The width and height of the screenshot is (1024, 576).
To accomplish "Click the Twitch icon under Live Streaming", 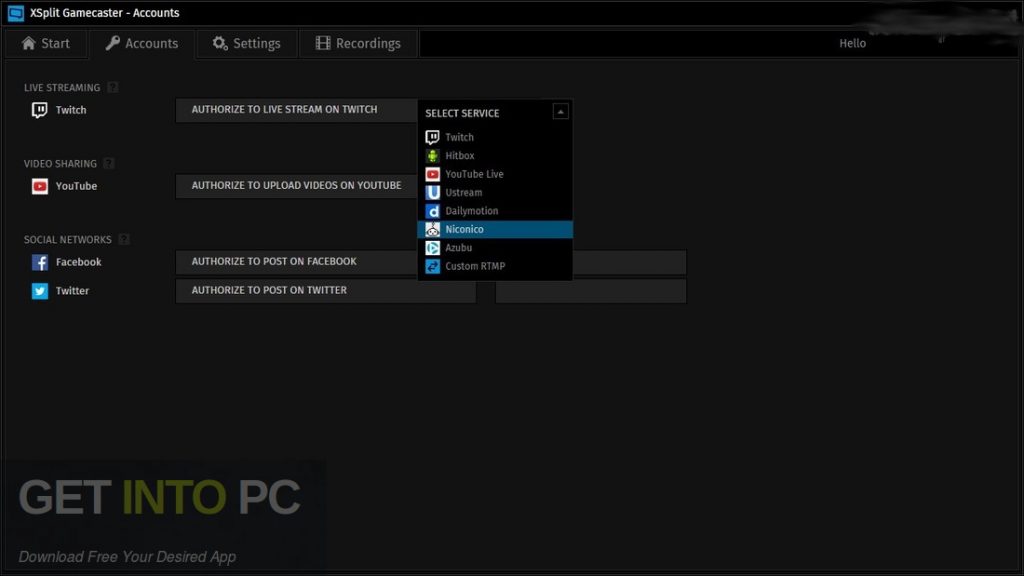I will [40, 110].
